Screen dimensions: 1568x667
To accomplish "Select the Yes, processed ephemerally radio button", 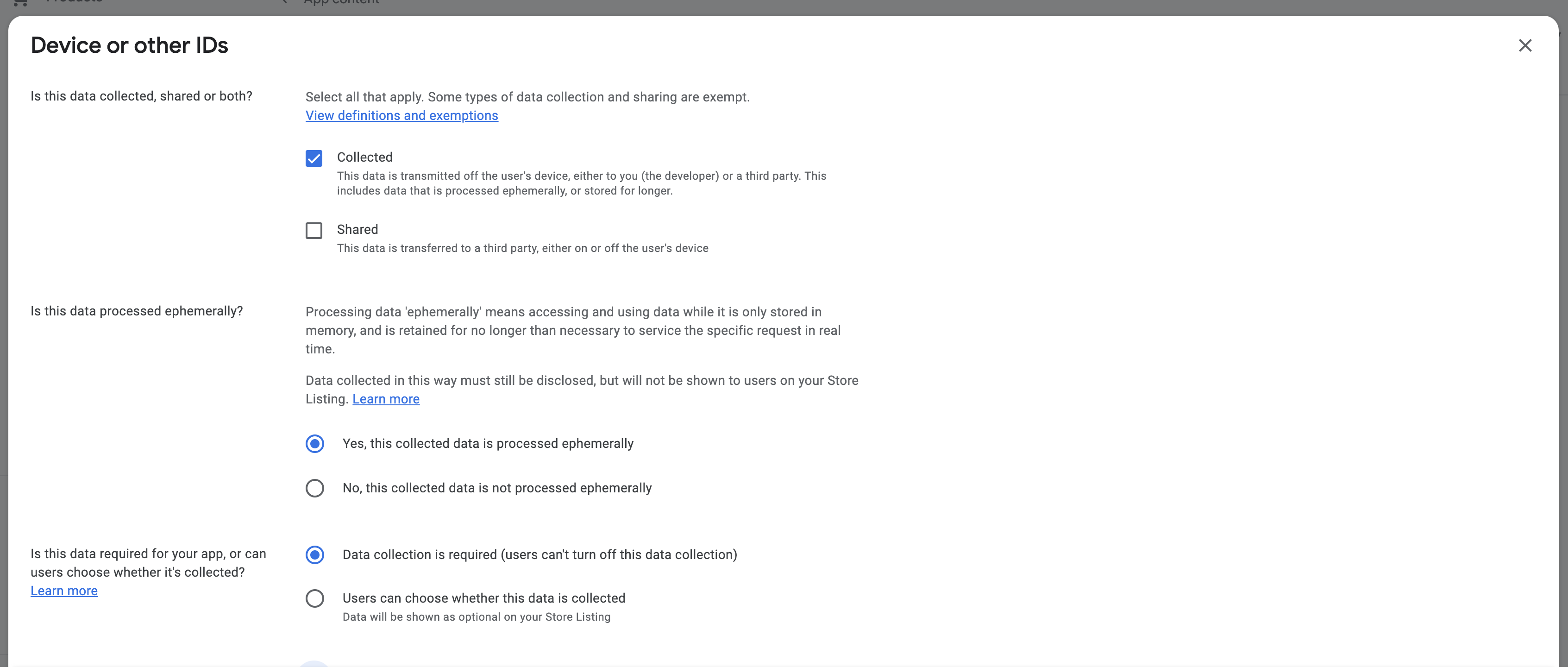I will 315,444.
